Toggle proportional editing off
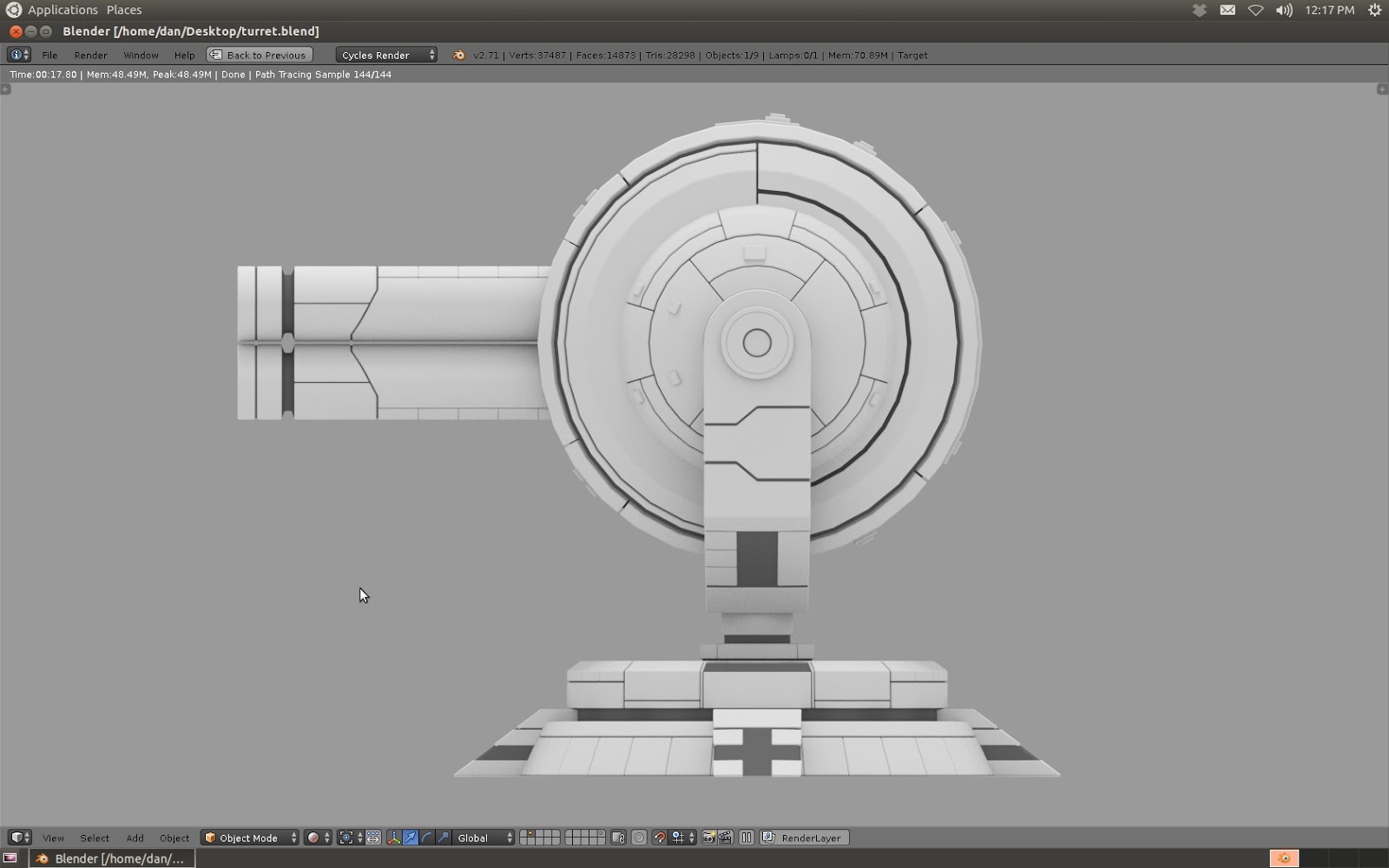Image resolution: width=1389 pixels, height=868 pixels. click(638, 838)
